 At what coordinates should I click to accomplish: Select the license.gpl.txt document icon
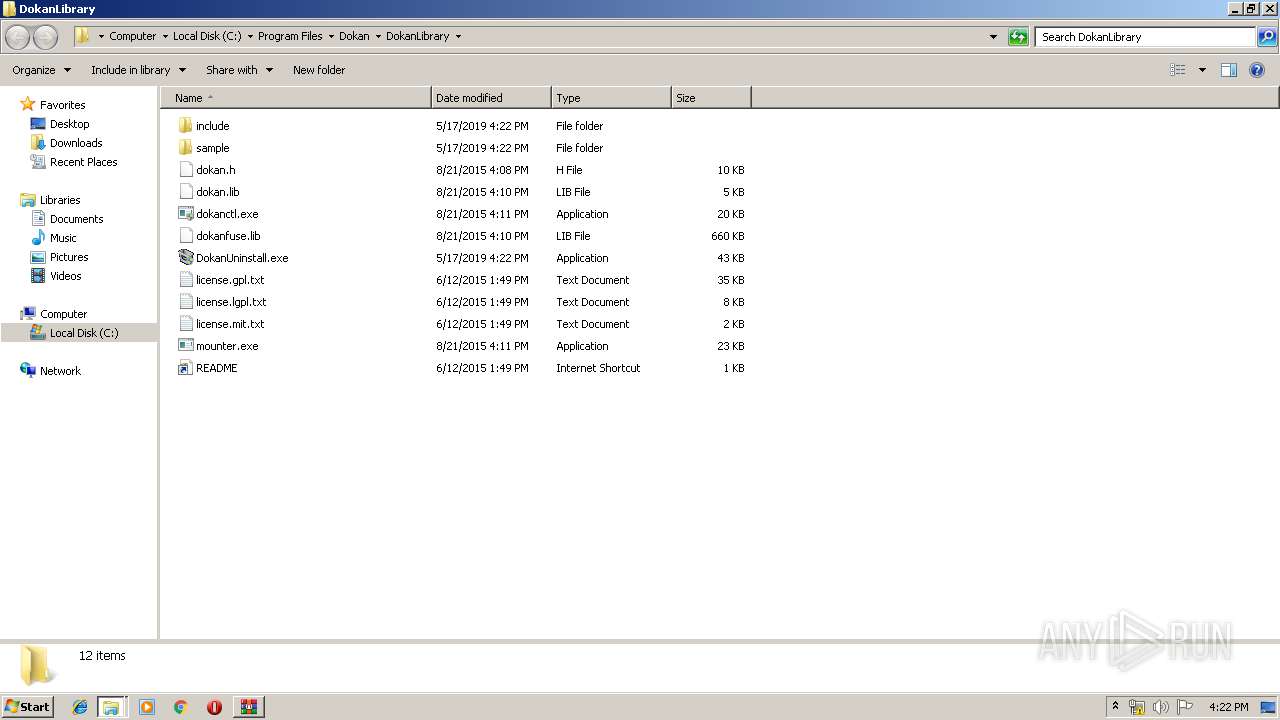pyautogui.click(x=185, y=280)
